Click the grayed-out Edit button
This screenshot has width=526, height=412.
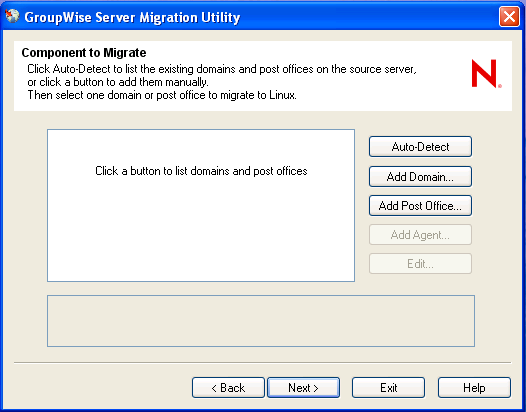point(420,264)
